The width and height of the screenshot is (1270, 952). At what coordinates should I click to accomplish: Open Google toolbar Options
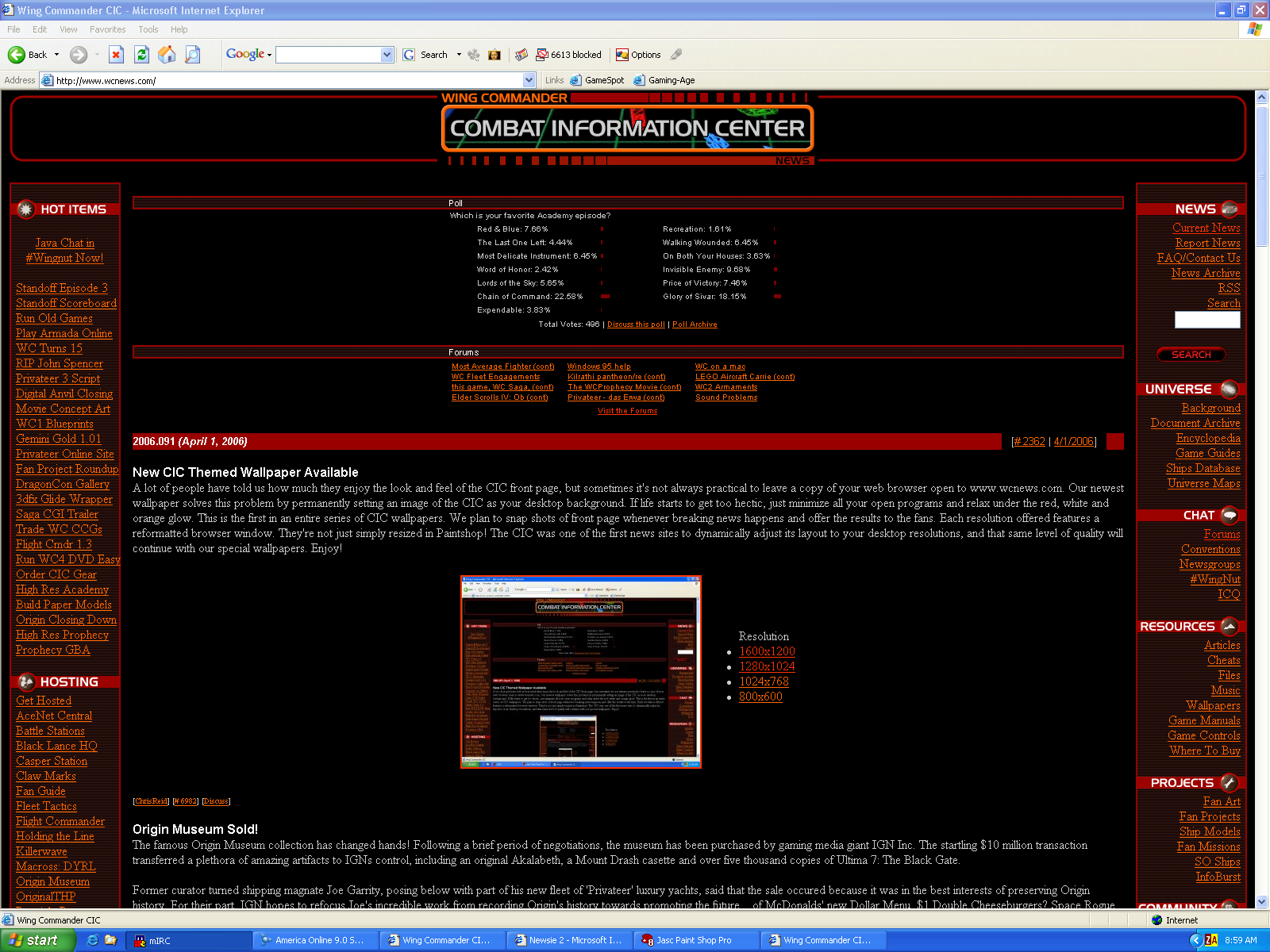pyautogui.click(x=638, y=55)
